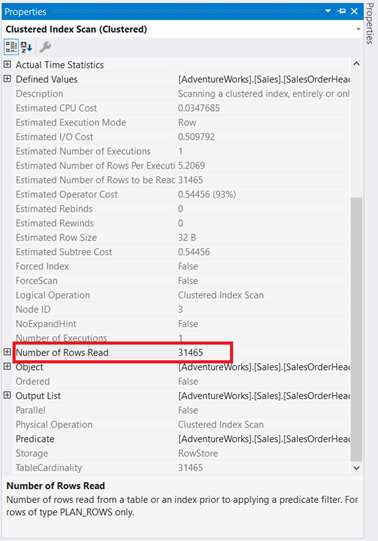Click the vertical scrollbar thumb
Viewport: 378px width, 541px height.
point(356,329)
